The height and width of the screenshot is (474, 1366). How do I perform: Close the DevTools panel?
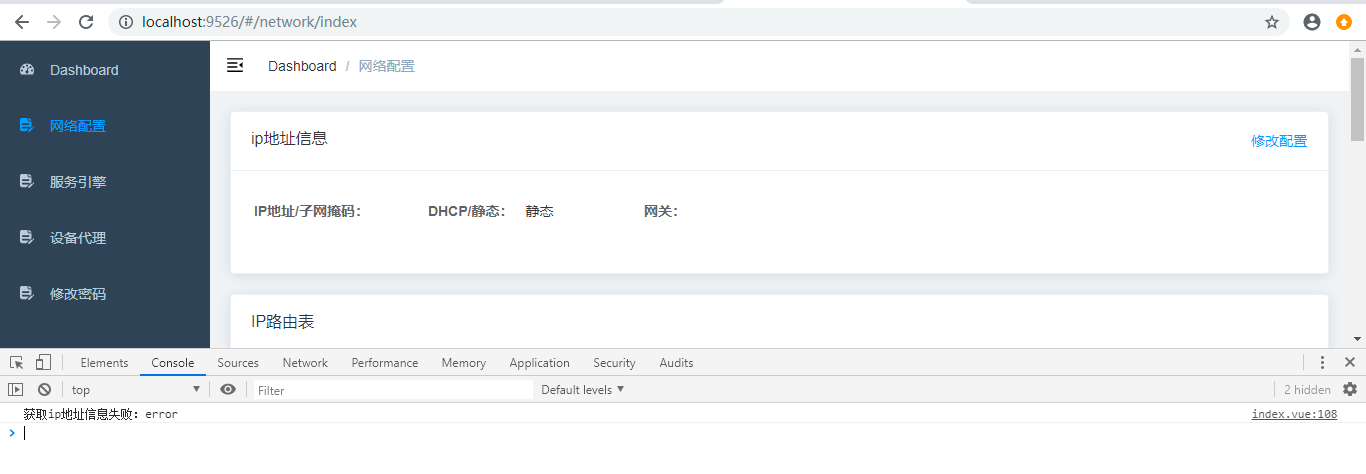tap(1349, 362)
